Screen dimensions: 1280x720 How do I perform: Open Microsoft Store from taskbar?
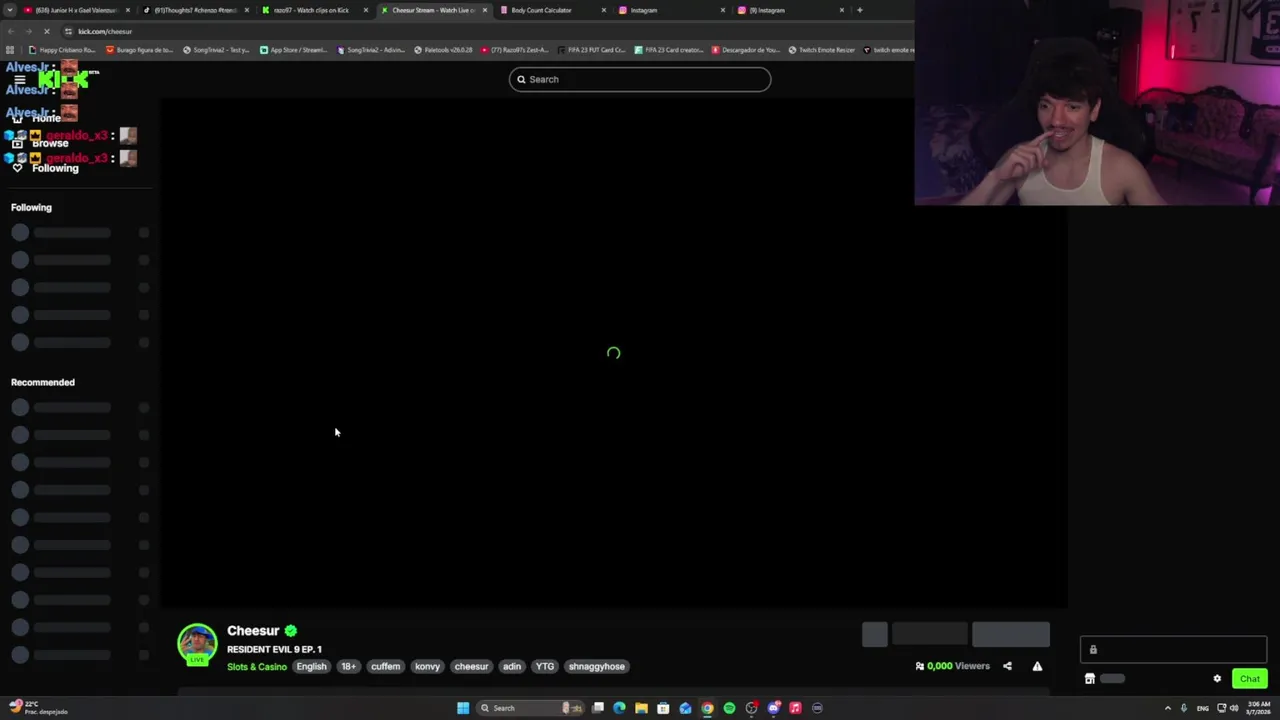coord(663,708)
